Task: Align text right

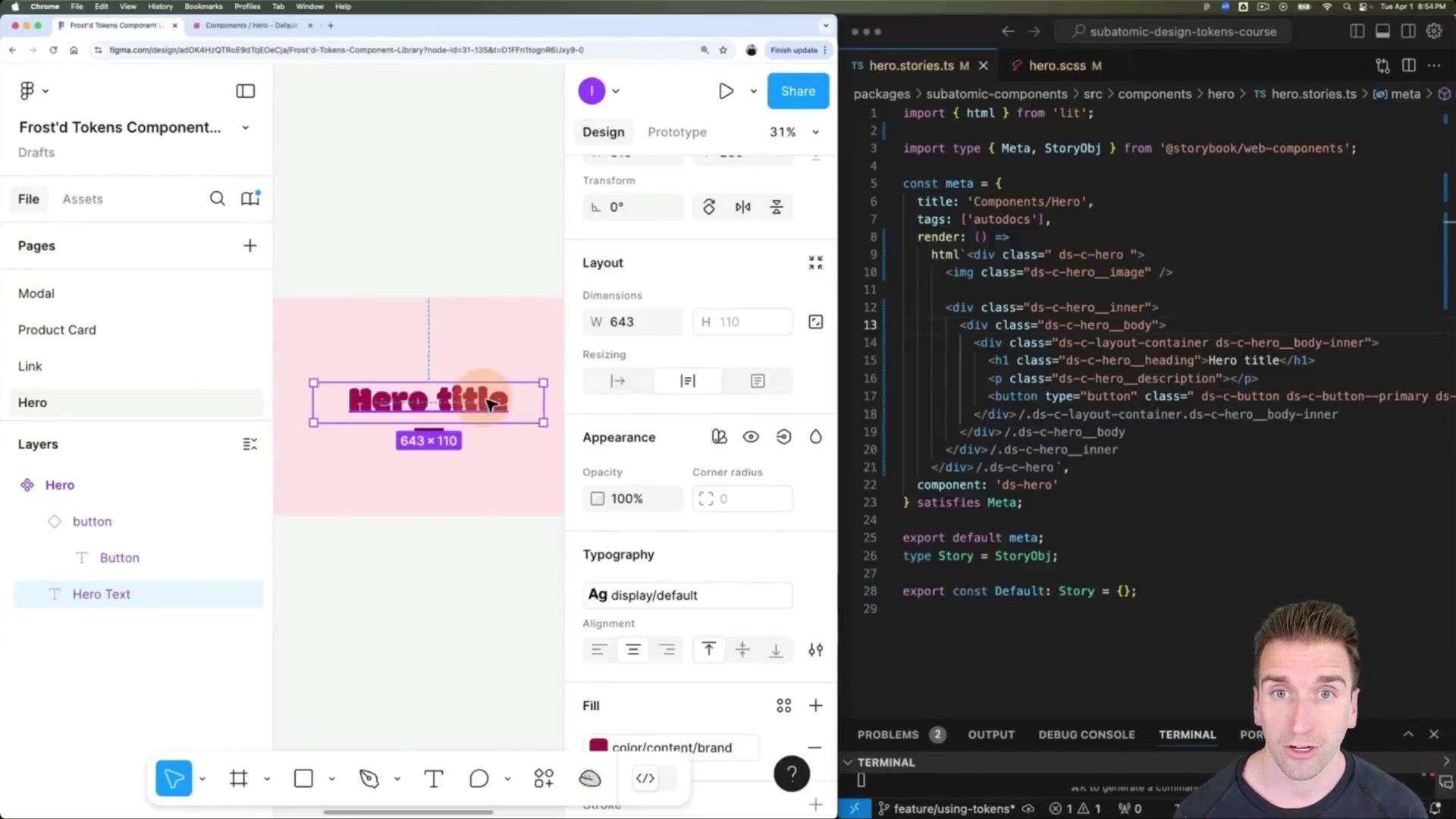Action: [x=667, y=650]
